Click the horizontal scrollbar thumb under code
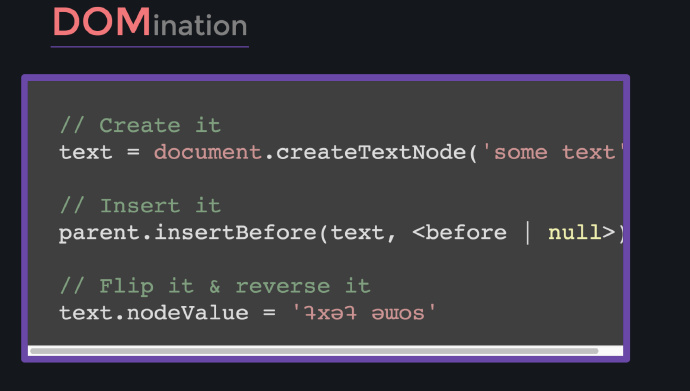Viewport: 690px width, 391px height. tap(314, 351)
